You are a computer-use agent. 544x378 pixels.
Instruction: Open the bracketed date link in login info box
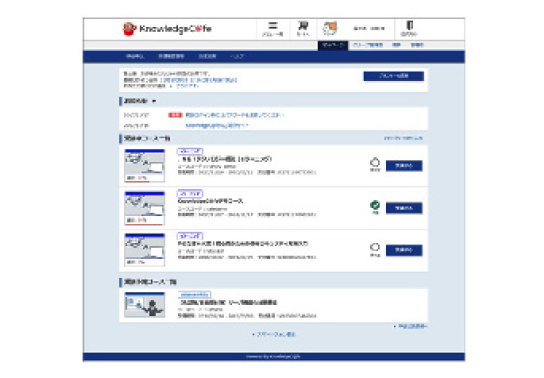pyautogui.click(x=198, y=80)
